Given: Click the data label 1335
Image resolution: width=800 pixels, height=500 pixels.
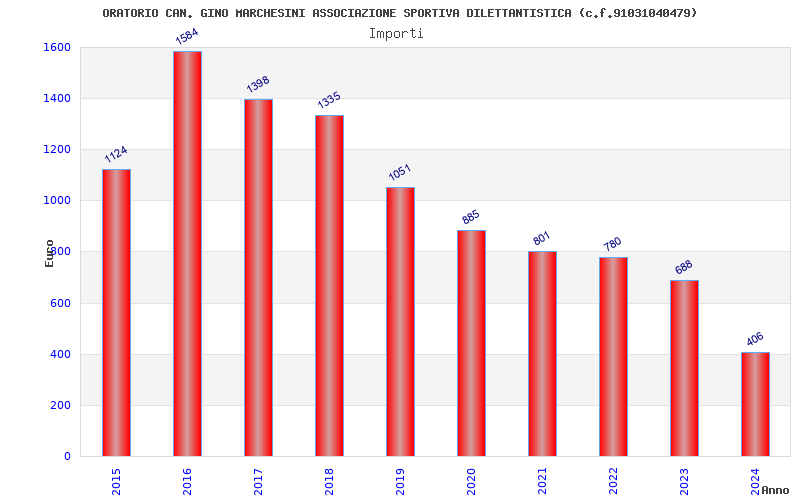Looking at the screenshot, I should pos(329,101).
